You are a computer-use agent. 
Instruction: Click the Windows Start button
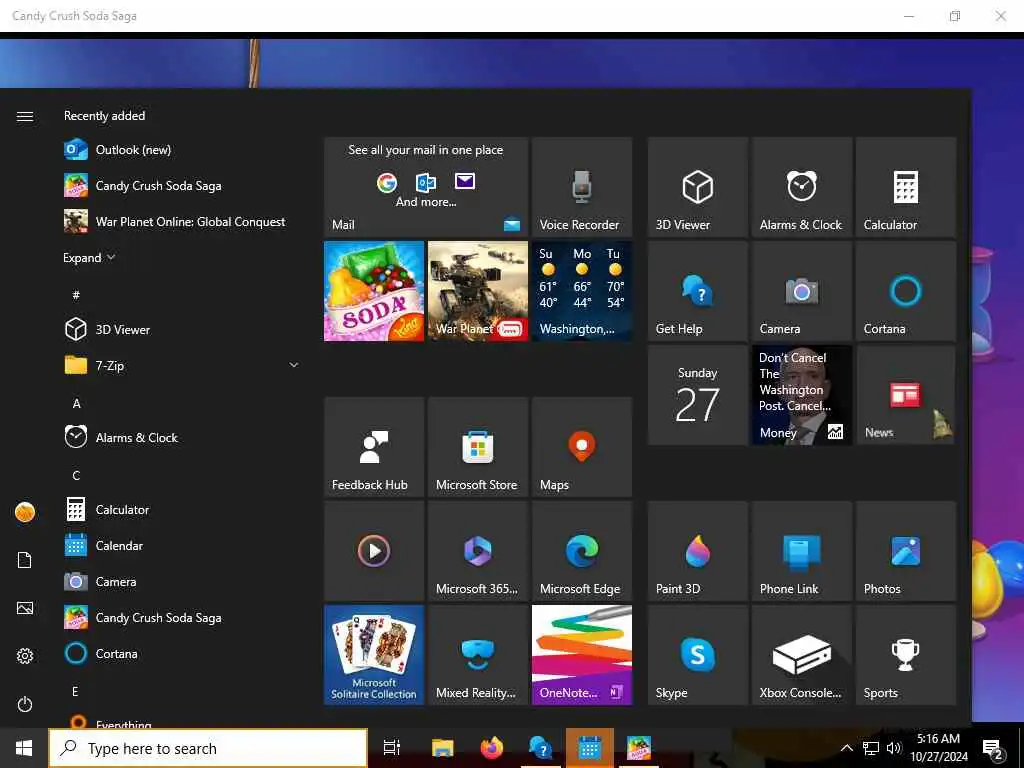24,748
